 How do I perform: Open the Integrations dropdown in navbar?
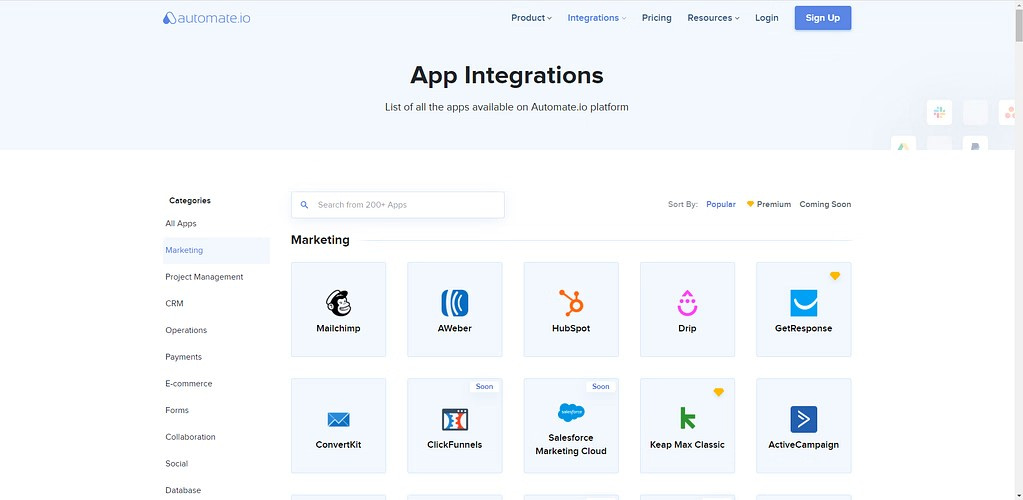(596, 18)
